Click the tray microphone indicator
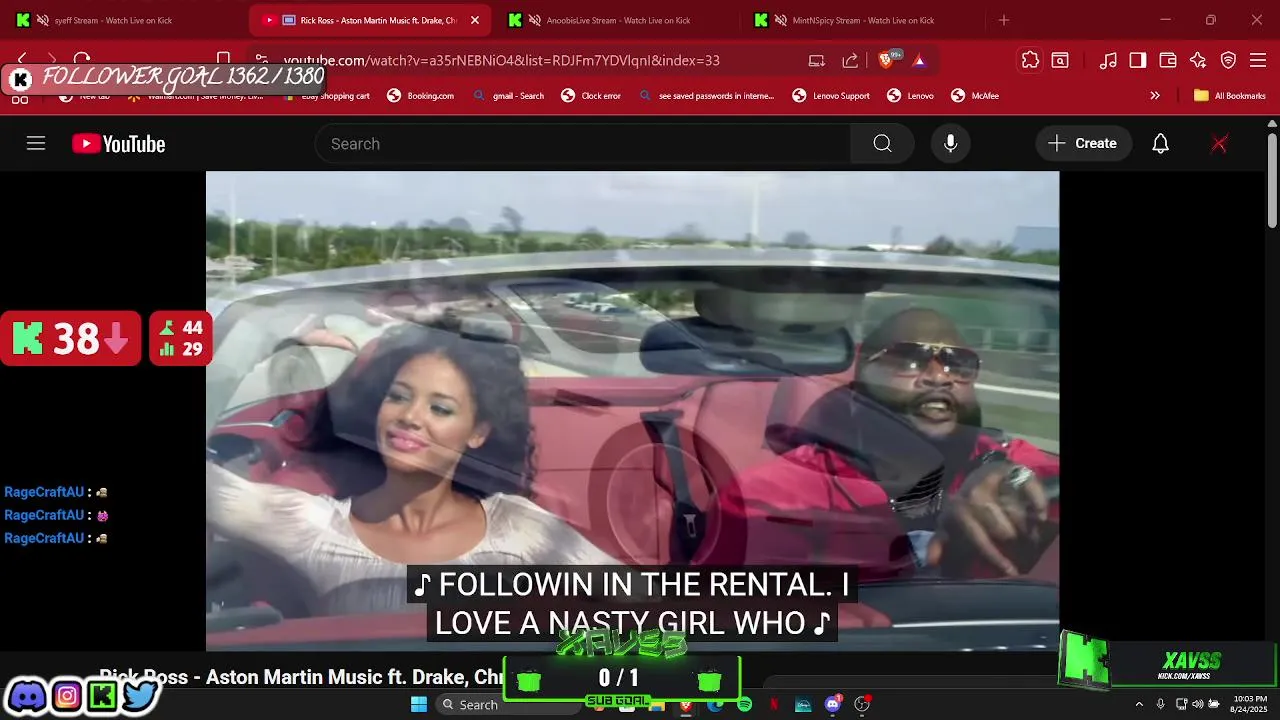This screenshot has width=1280, height=720. 1160,704
